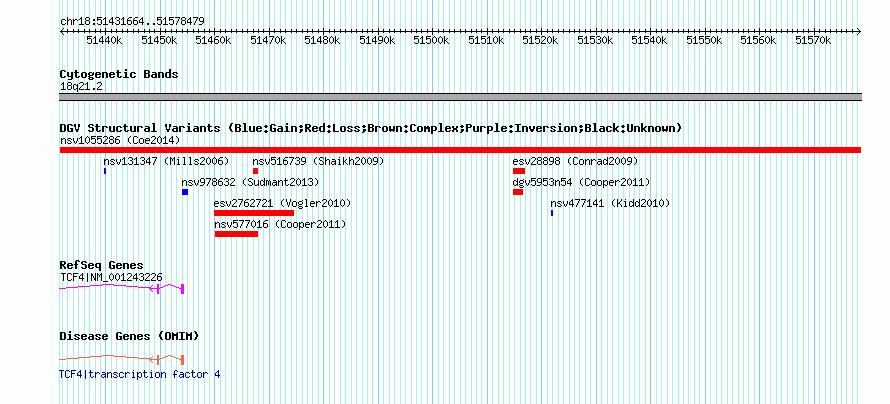The width and height of the screenshot is (890, 404).
Task: Click the small blue nsv477141 gain marker
Action: pos(552,213)
